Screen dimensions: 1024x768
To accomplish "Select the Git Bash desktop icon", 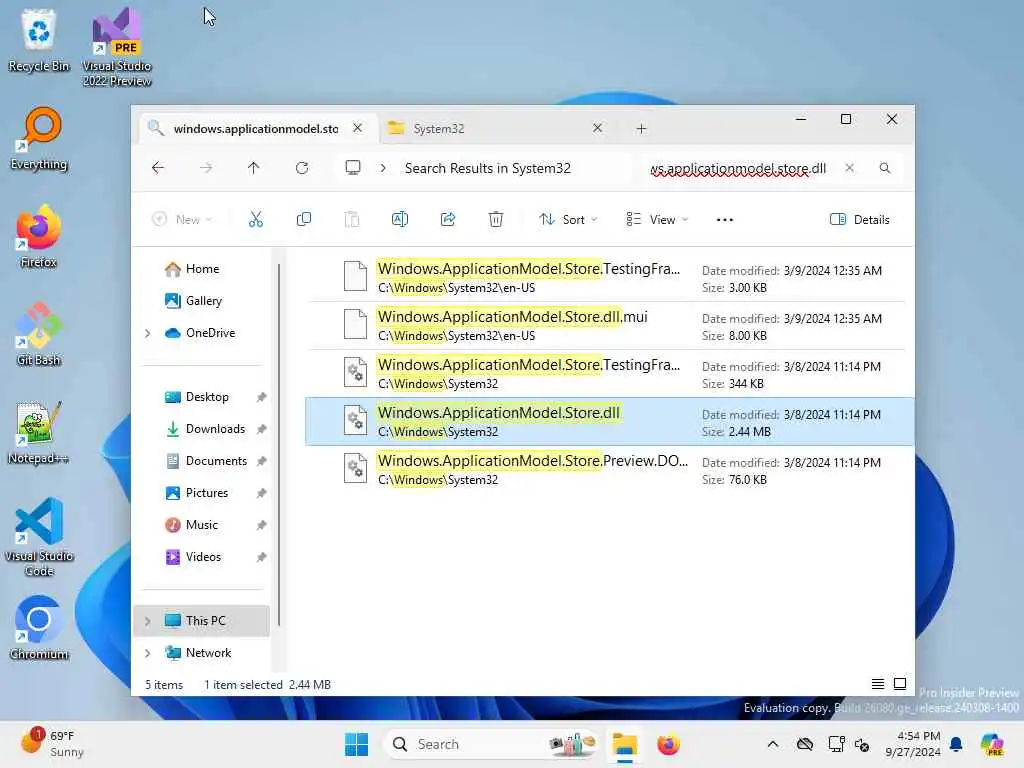I will click(x=39, y=334).
